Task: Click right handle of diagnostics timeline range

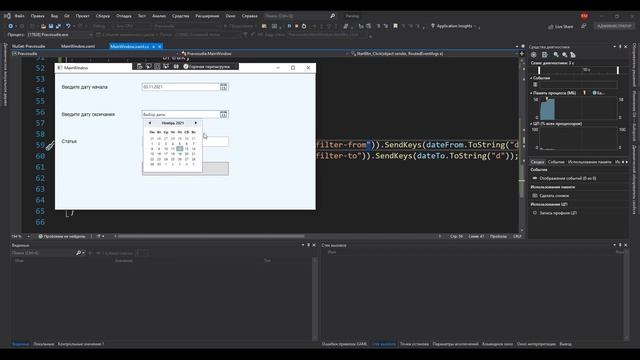Action: pyautogui.click(x=618, y=70)
